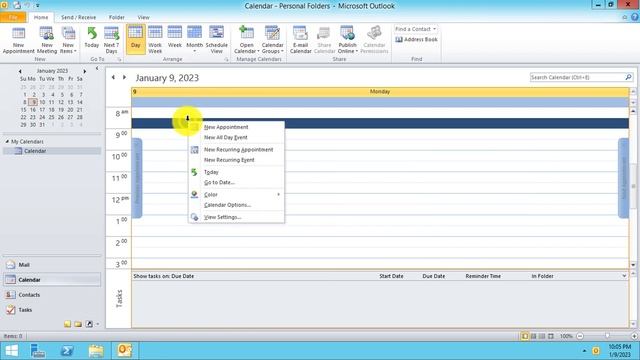Open Calendar in navigation pane
Viewport: 640px width, 360px height.
(x=52, y=280)
